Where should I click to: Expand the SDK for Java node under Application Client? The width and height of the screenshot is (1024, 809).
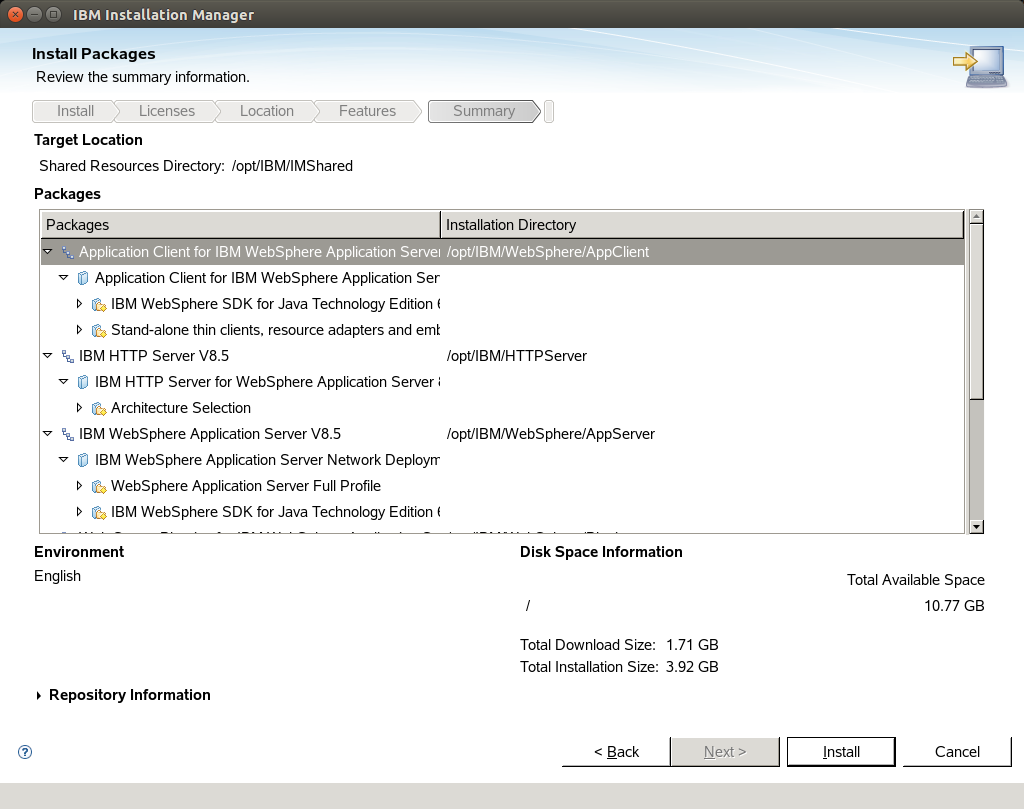(79, 304)
